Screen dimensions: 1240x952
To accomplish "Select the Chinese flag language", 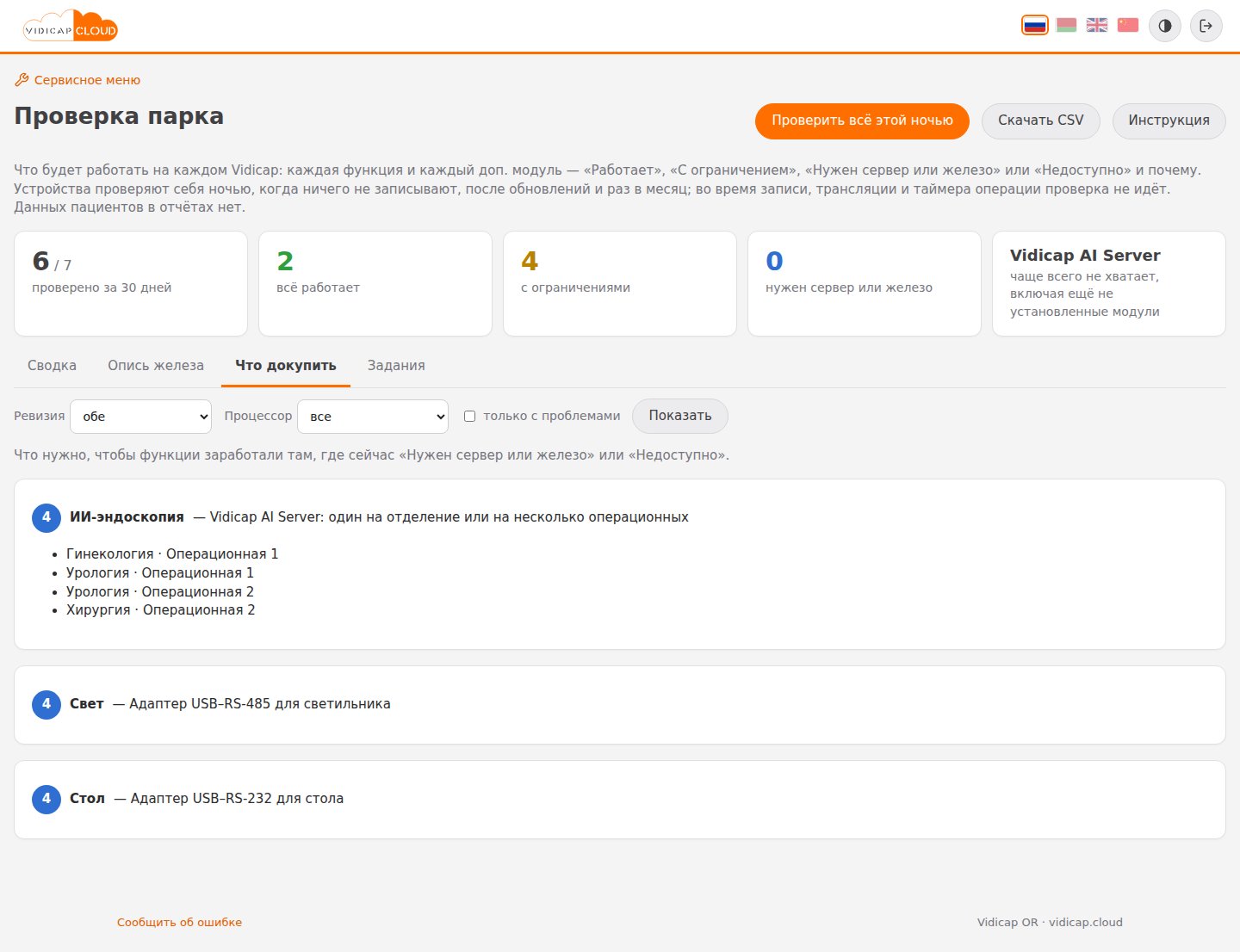I will (1128, 25).
